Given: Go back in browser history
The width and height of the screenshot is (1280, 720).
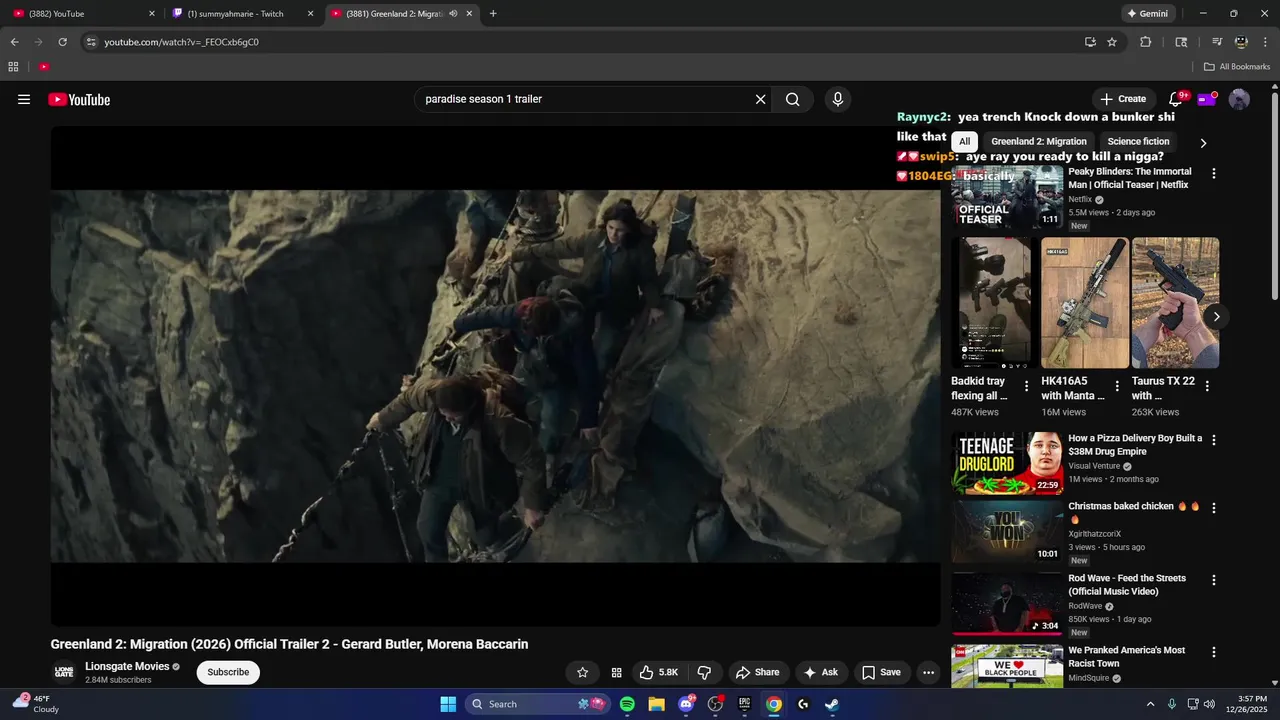Looking at the screenshot, I should 14,42.
